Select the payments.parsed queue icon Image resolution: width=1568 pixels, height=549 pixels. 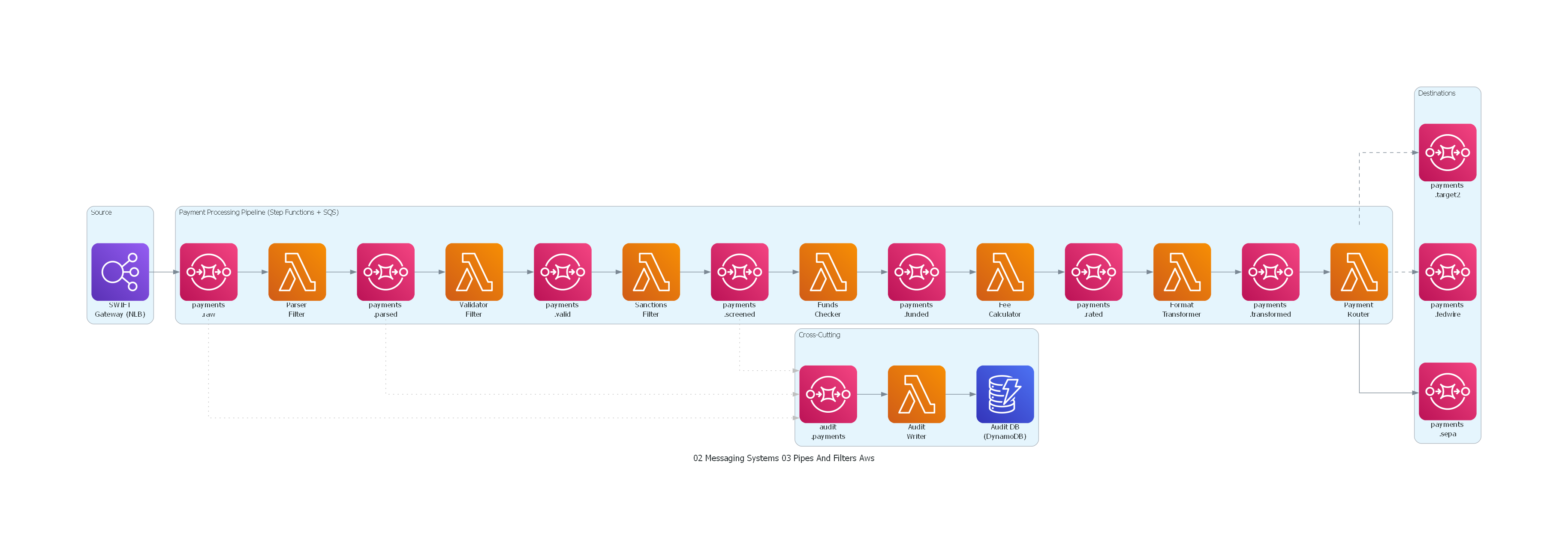(x=385, y=271)
